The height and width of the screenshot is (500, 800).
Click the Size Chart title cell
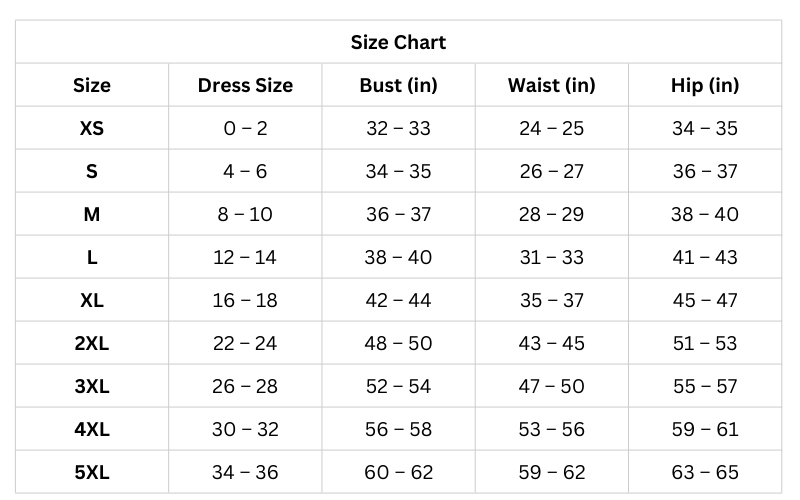(398, 42)
